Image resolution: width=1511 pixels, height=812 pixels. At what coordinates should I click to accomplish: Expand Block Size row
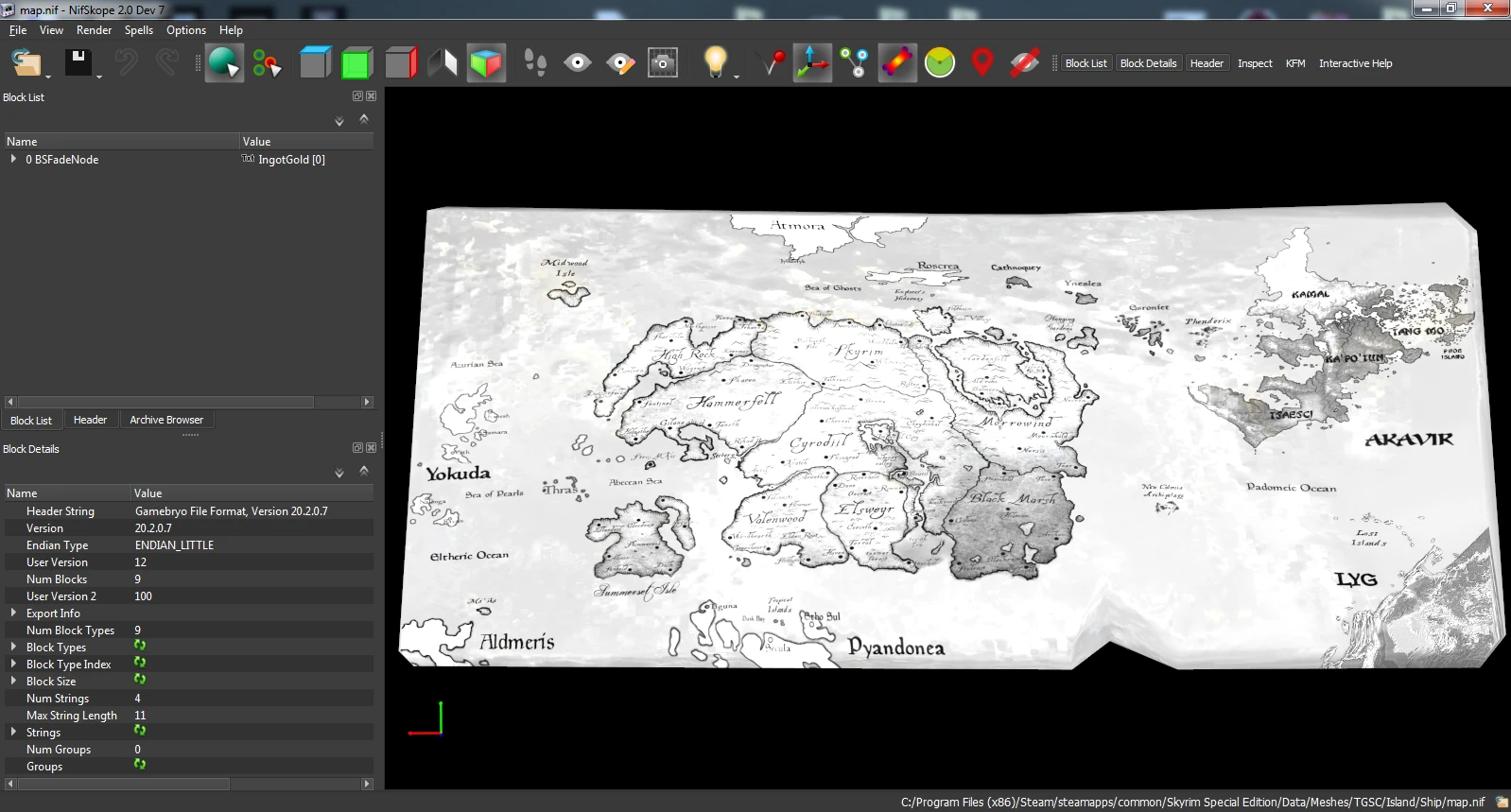(13, 681)
